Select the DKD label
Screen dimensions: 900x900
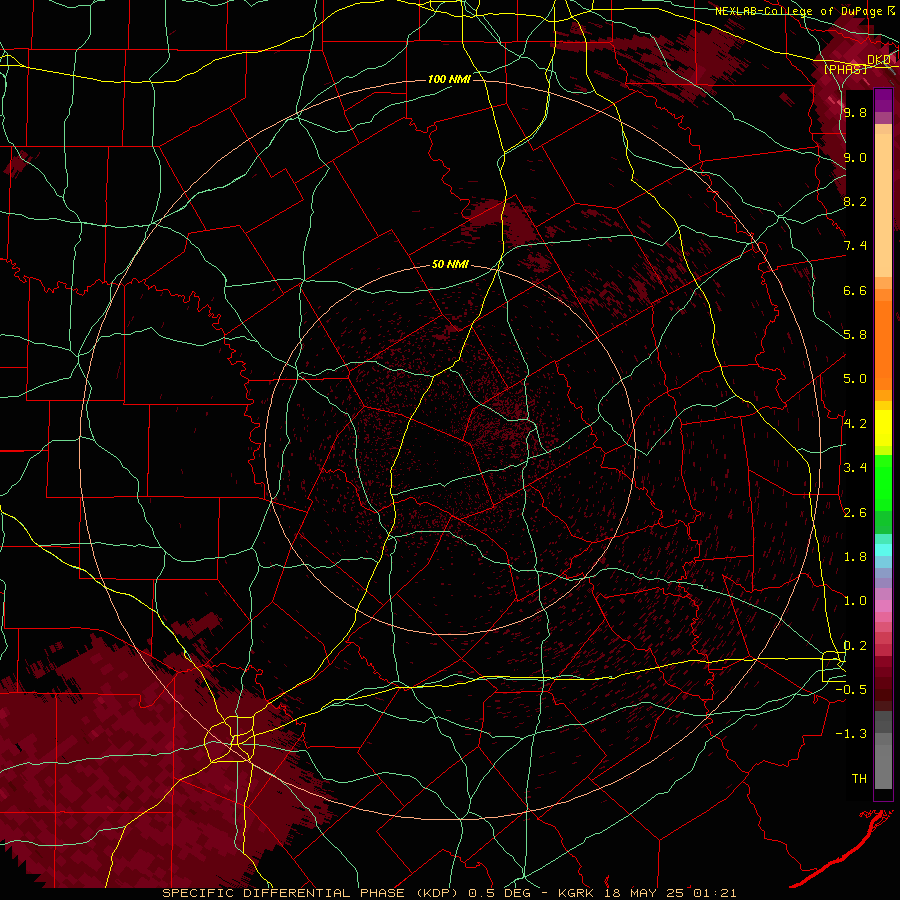pyautogui.click(x=879, y=60)
